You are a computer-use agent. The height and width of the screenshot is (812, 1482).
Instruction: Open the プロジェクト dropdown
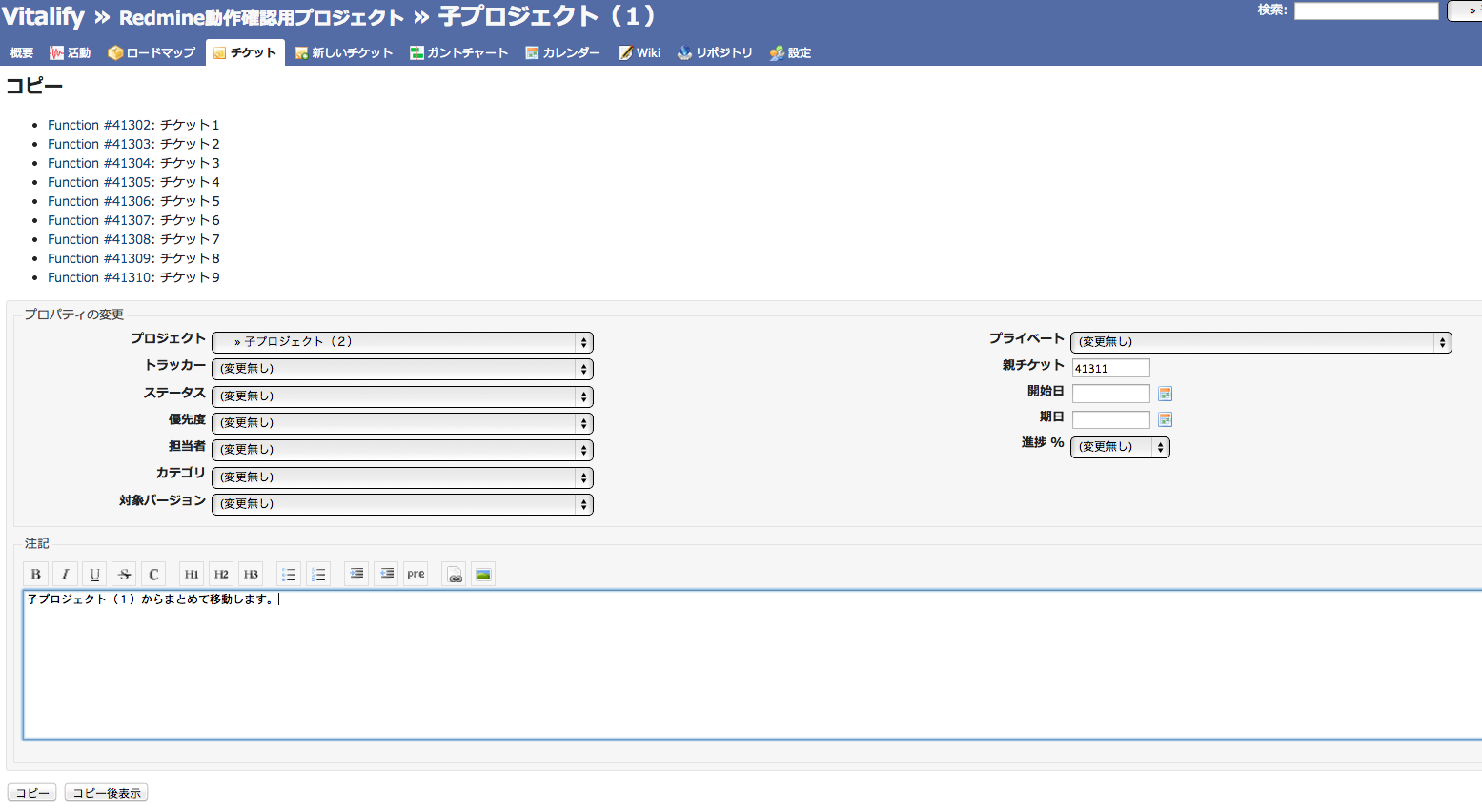(402, 342)
